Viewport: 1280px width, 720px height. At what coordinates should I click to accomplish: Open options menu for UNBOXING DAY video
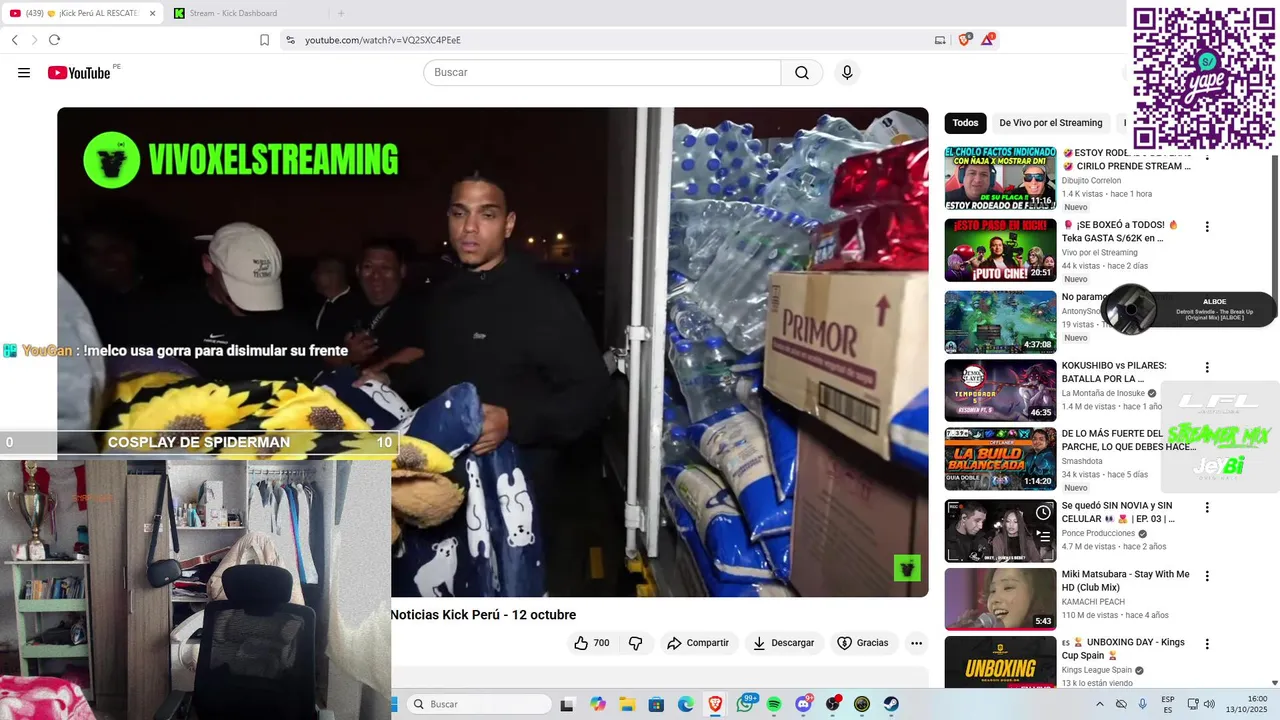pos(1207,644)
